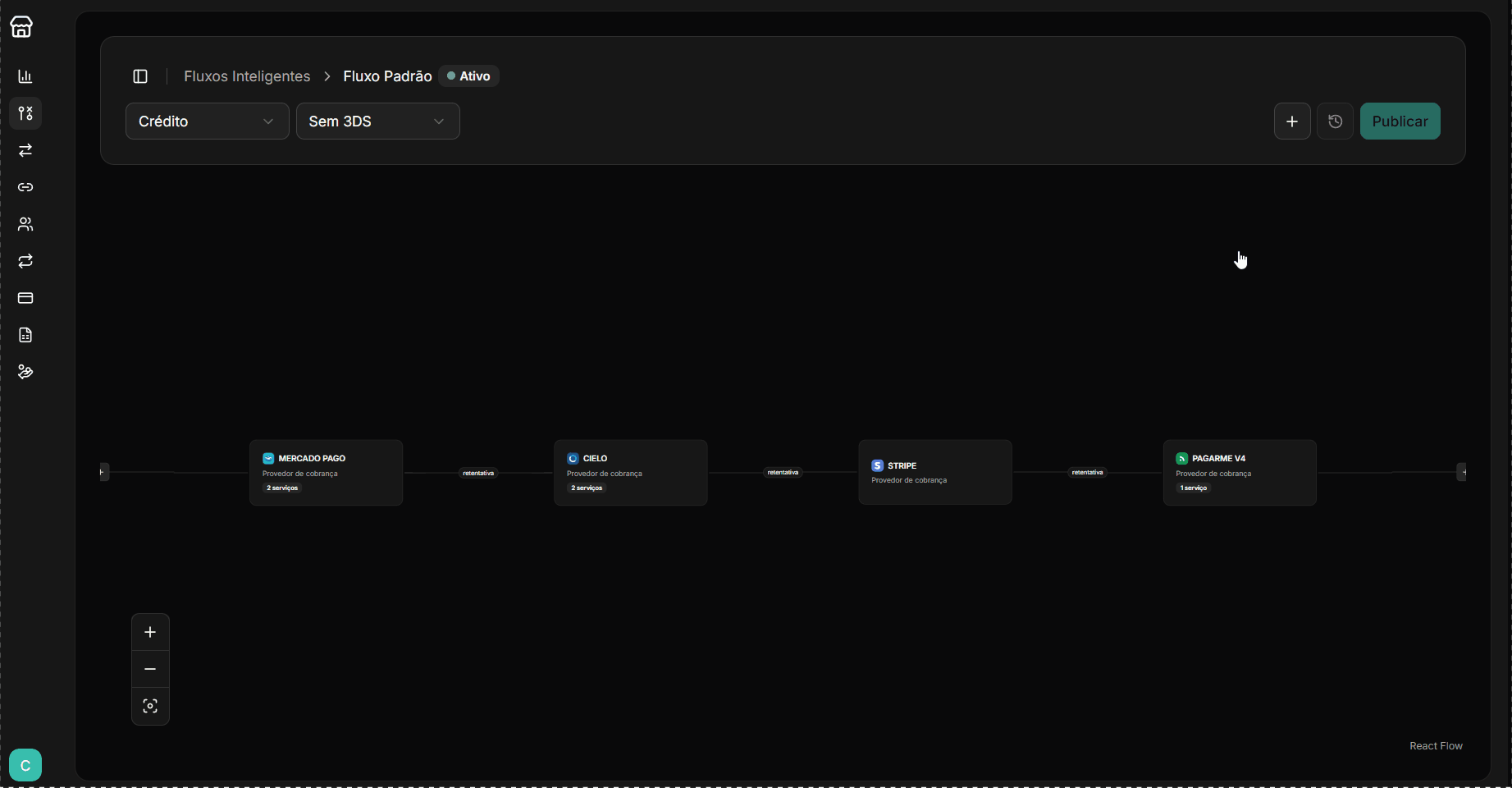Select the Stripe provider node
The image size is (1512, 788).
tap(935, 472)
